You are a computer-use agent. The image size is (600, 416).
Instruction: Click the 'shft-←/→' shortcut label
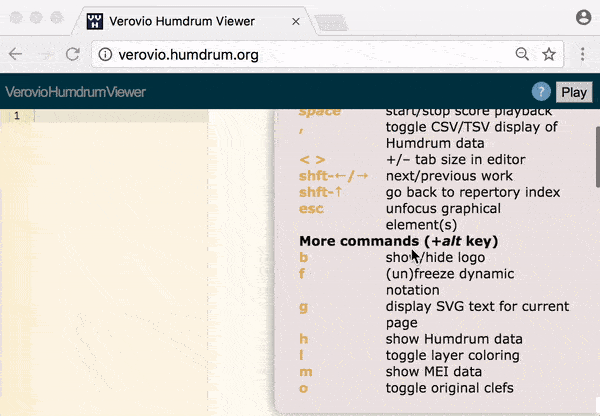(334, 176)
